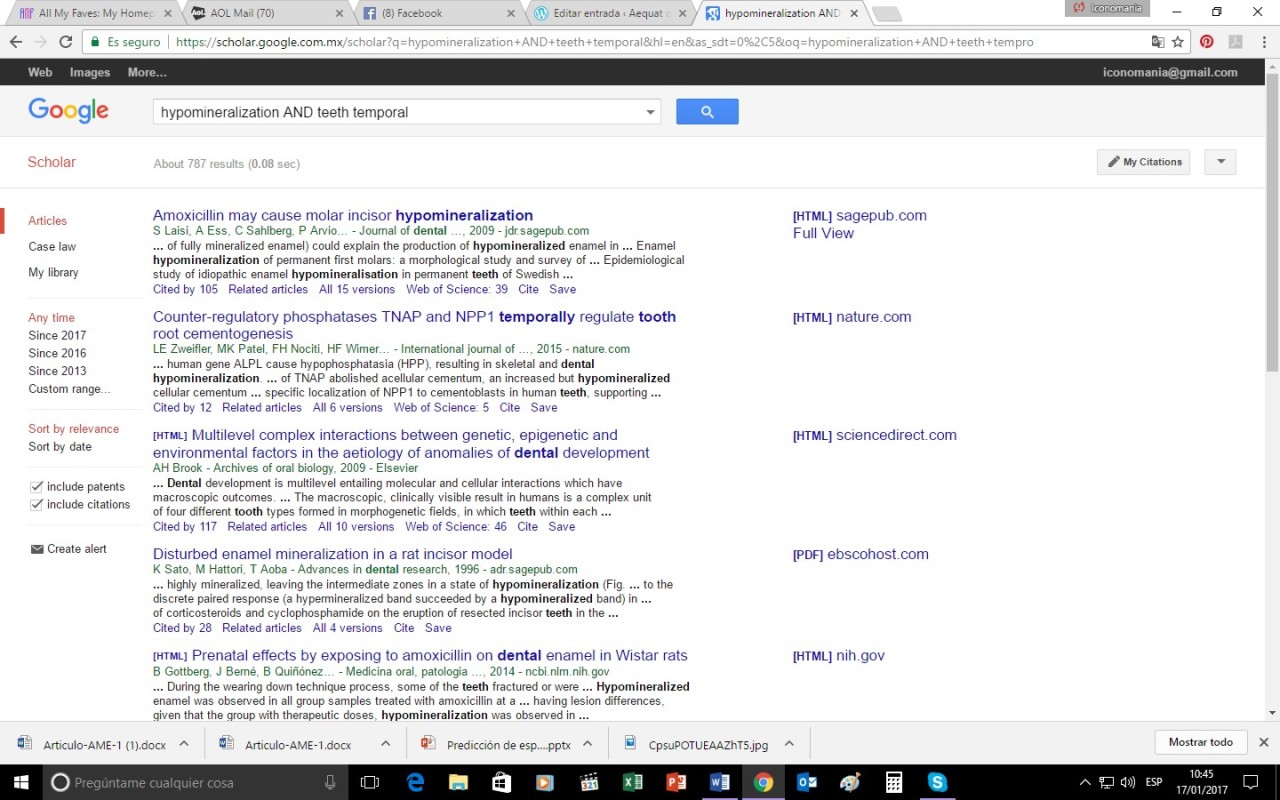Click the Google logo
This screenshot has width=1280, height=800.
[68, 110]
